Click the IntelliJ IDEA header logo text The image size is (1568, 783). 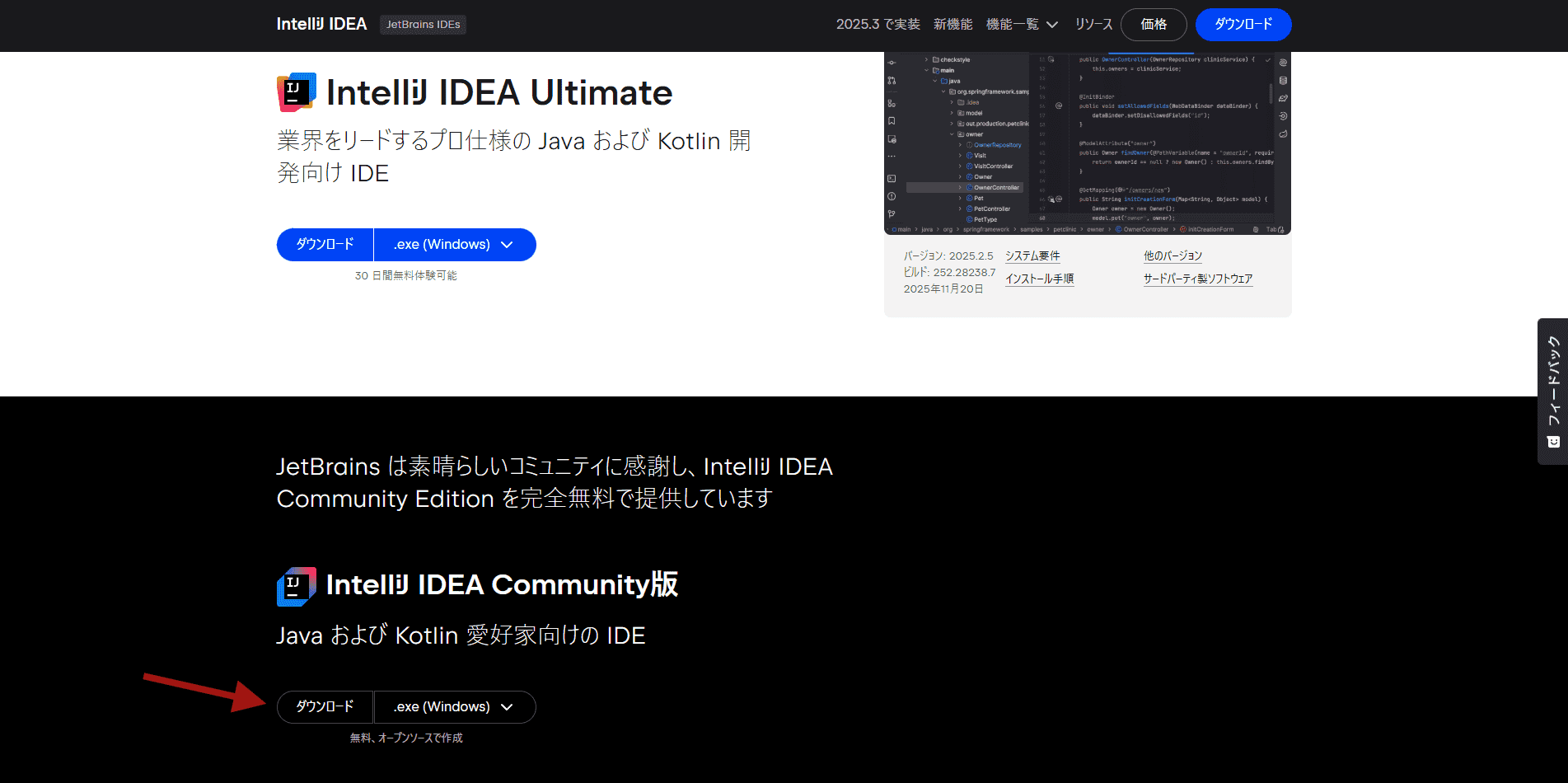coord(321,25)
